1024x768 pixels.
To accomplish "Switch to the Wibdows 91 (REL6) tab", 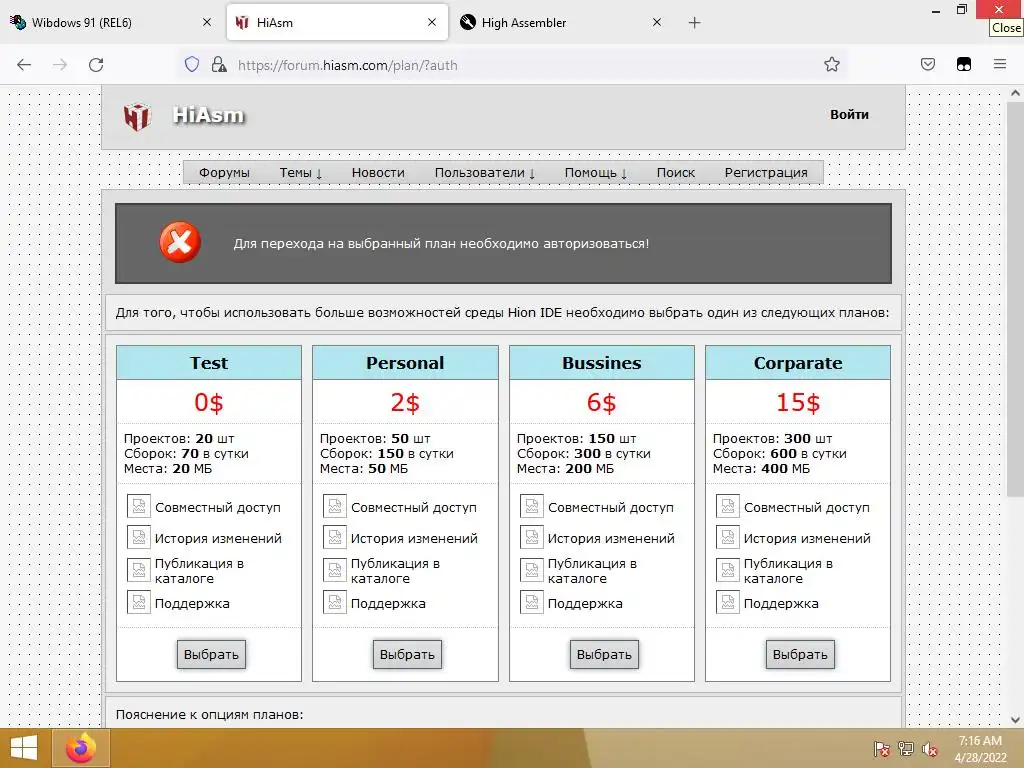I will click(x=111, y=23).
